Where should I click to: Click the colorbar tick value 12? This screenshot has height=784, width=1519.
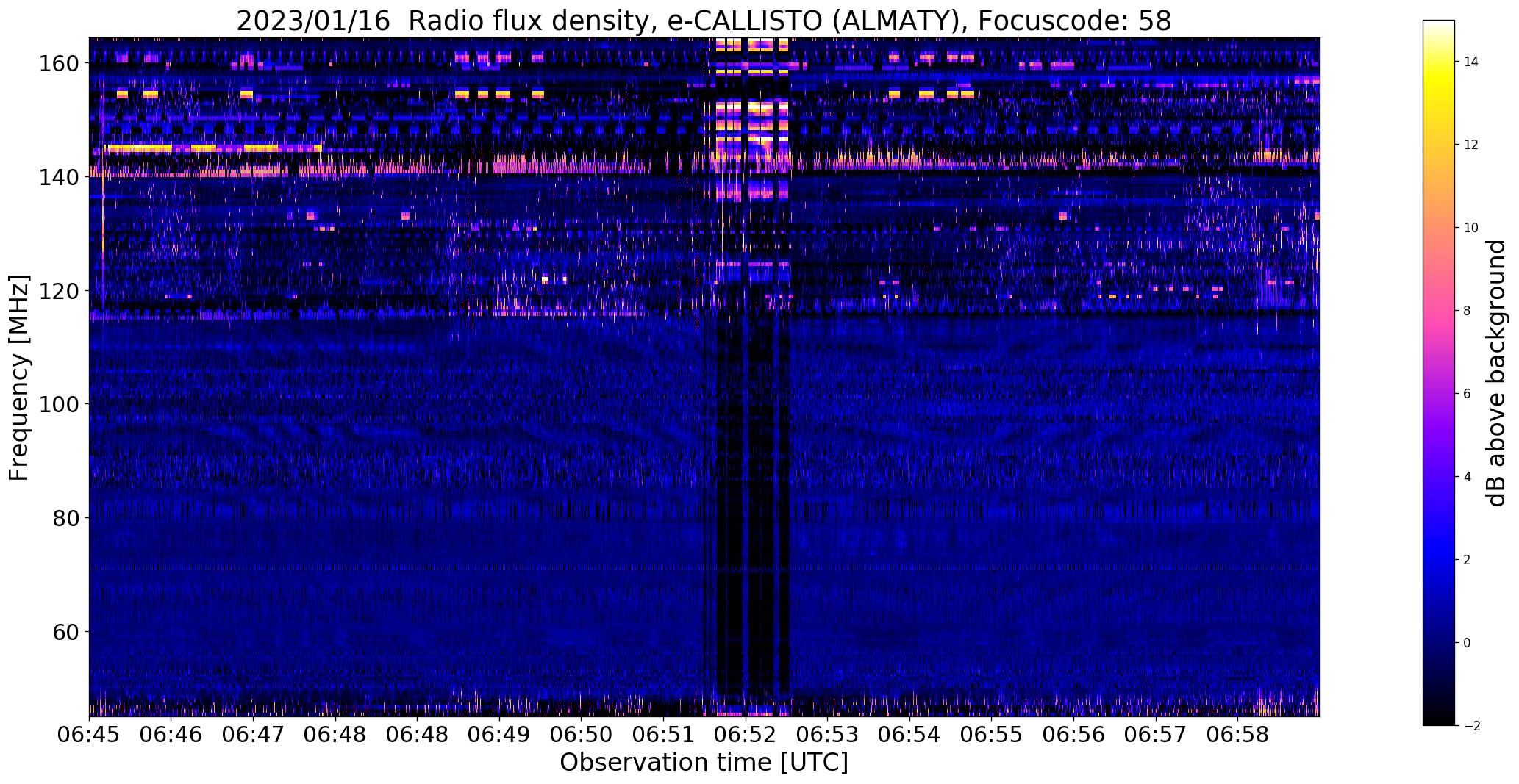[x=1471, y=145]
